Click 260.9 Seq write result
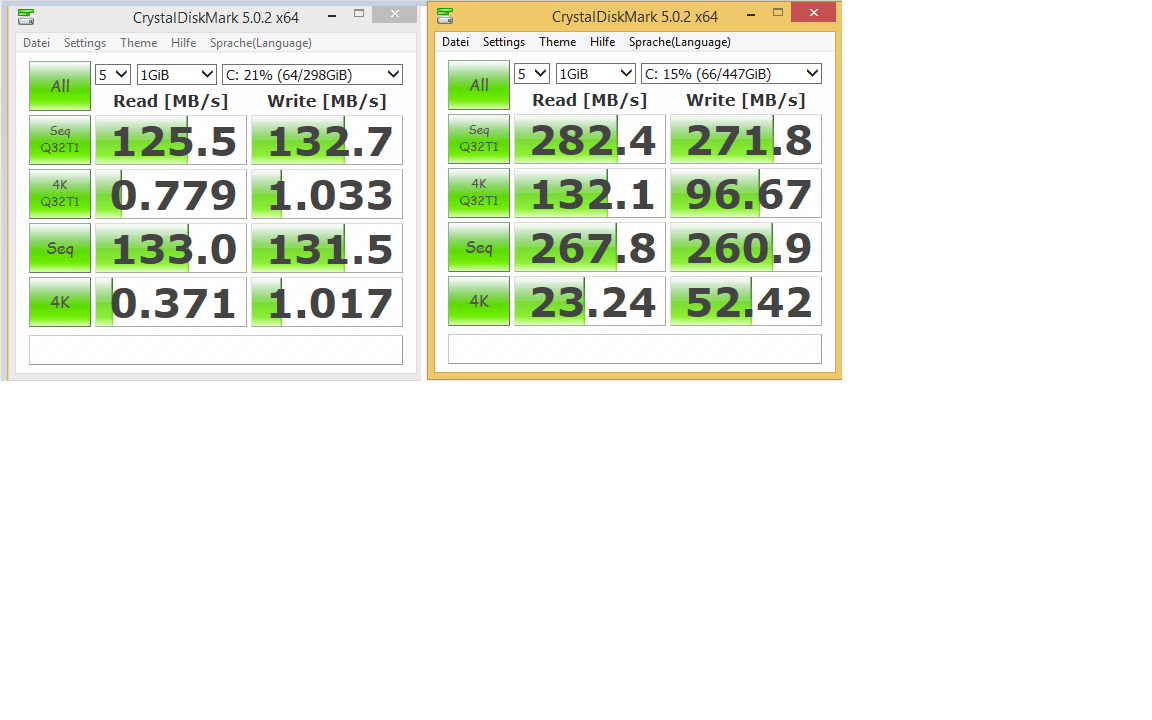 tap(746, 248)
